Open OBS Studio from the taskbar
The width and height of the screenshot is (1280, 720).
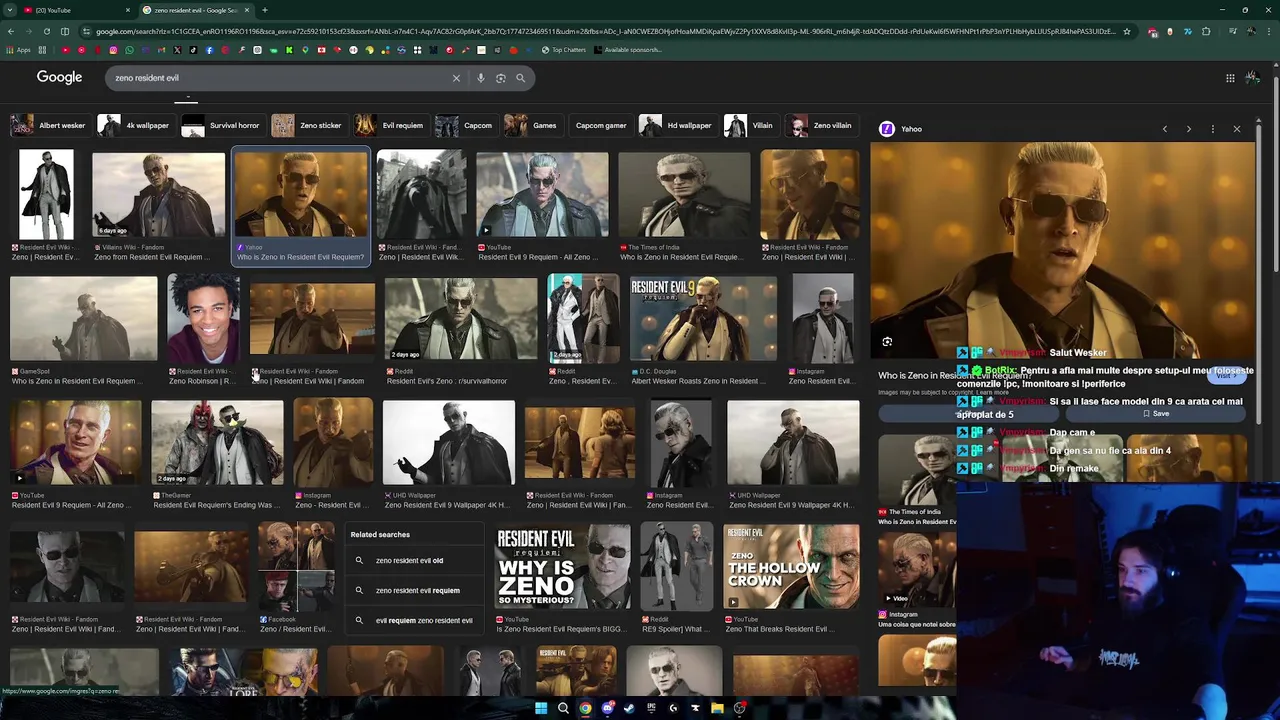coord(739,708)
